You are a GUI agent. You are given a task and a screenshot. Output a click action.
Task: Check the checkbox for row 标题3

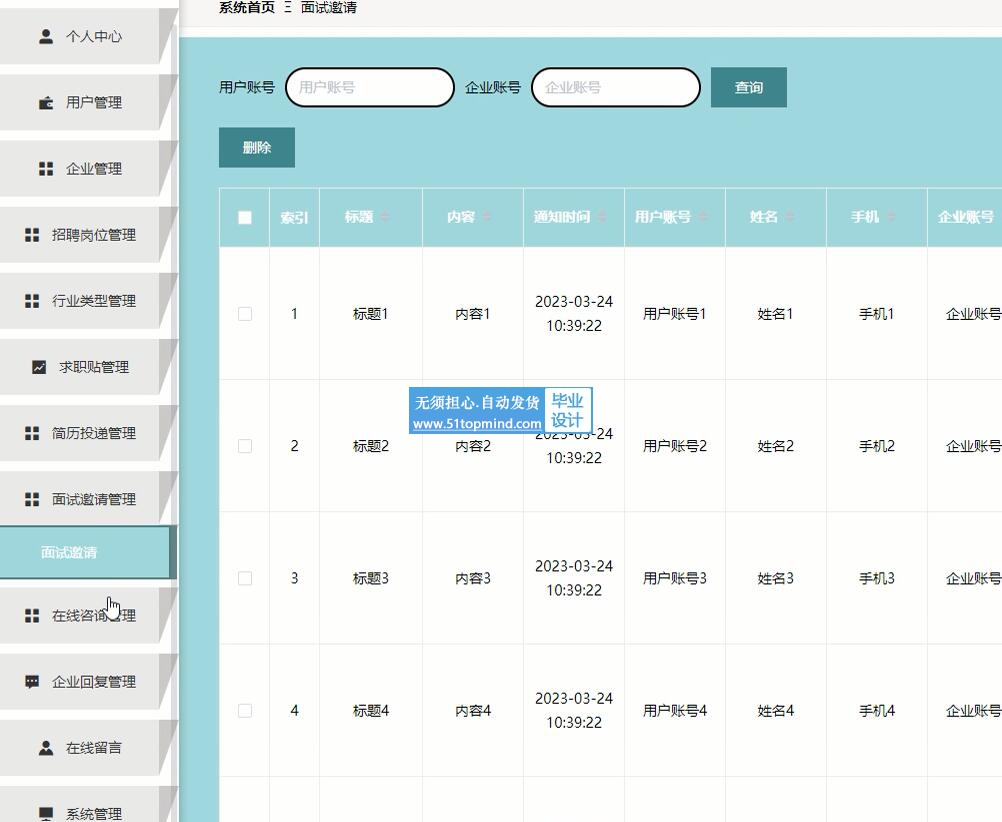click(x=245, y=579)
